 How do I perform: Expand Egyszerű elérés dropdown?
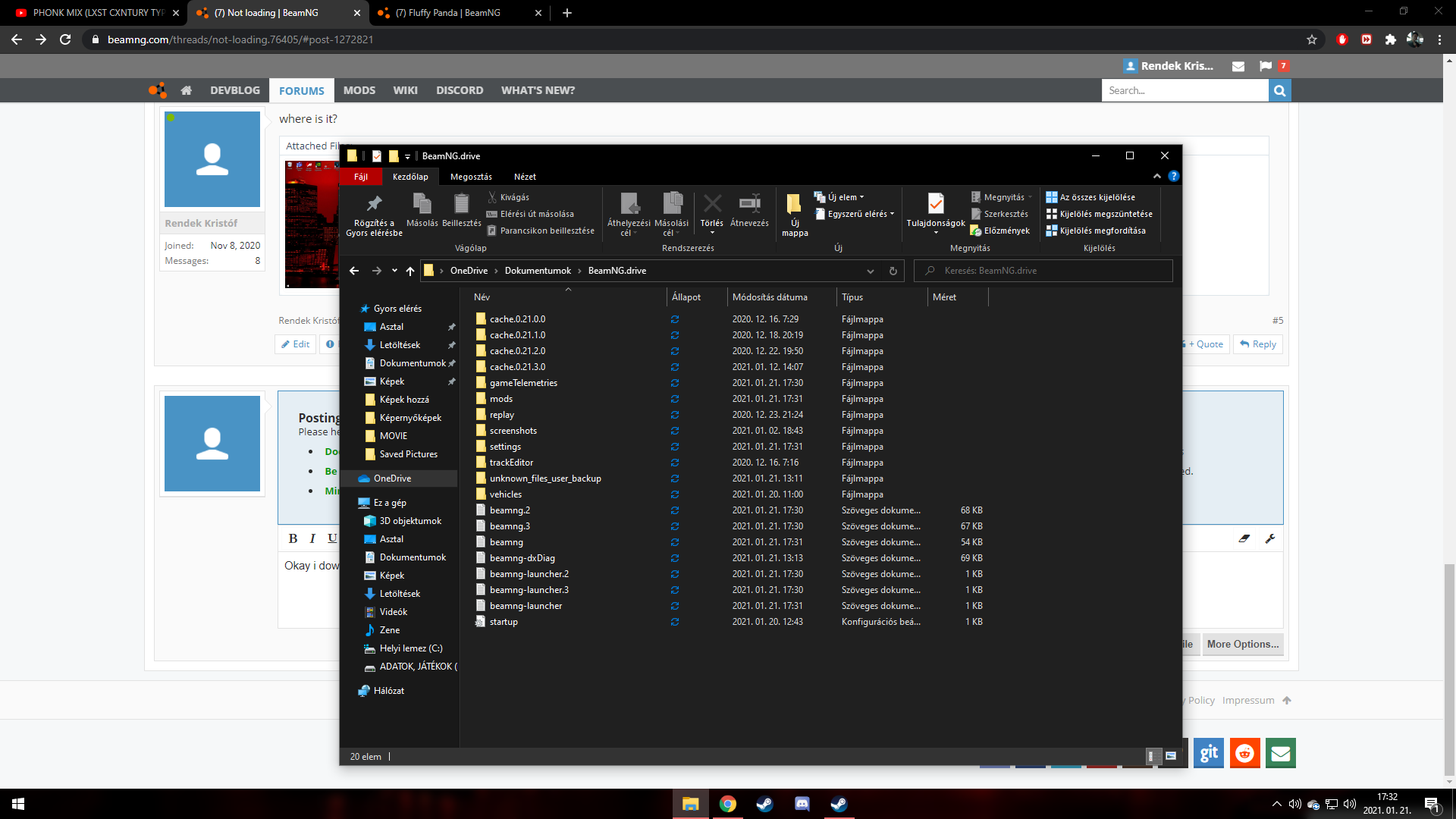(855, 214)
